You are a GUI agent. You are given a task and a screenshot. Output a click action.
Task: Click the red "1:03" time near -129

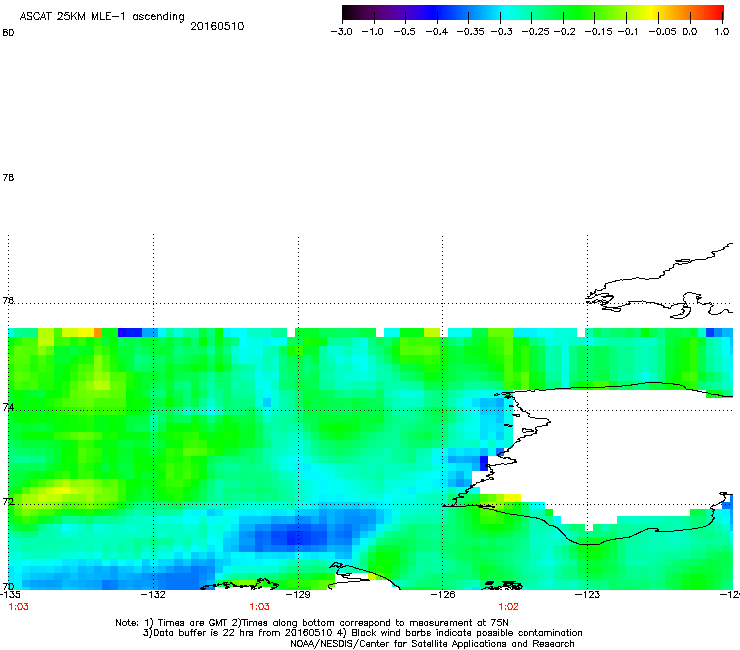tap(260, 607)
